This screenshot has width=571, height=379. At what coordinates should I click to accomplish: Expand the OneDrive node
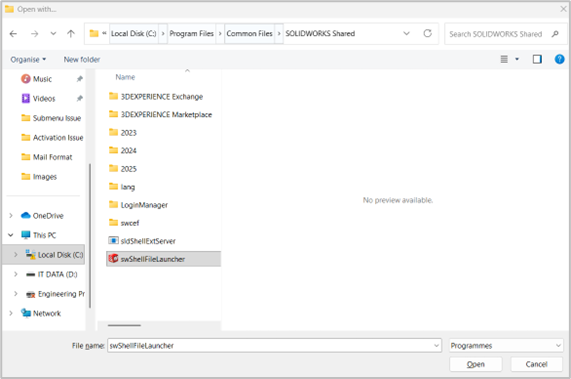(11, 216)
